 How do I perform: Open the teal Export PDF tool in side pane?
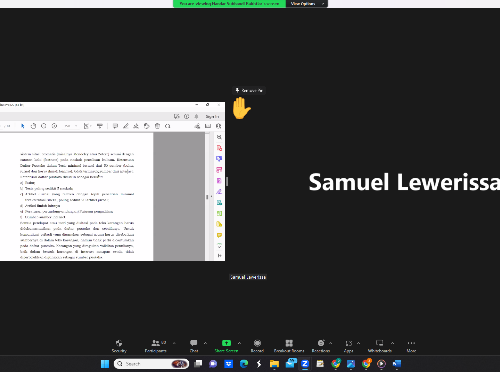(x=219, y=202)
